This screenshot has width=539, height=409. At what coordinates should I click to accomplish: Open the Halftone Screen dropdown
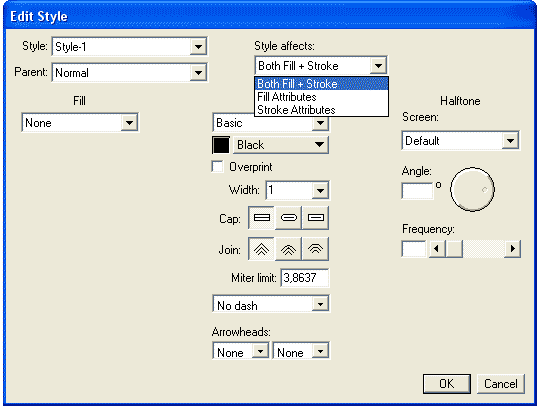460,141
